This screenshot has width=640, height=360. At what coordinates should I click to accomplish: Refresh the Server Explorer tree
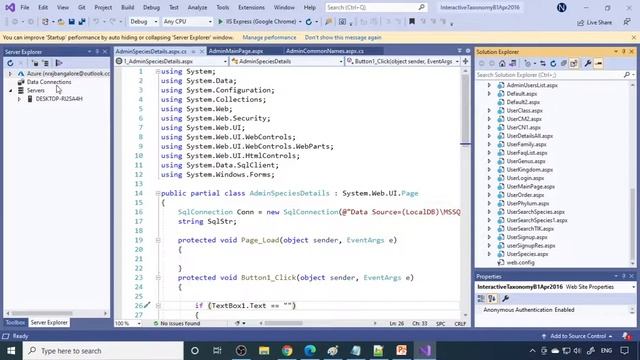10,63
